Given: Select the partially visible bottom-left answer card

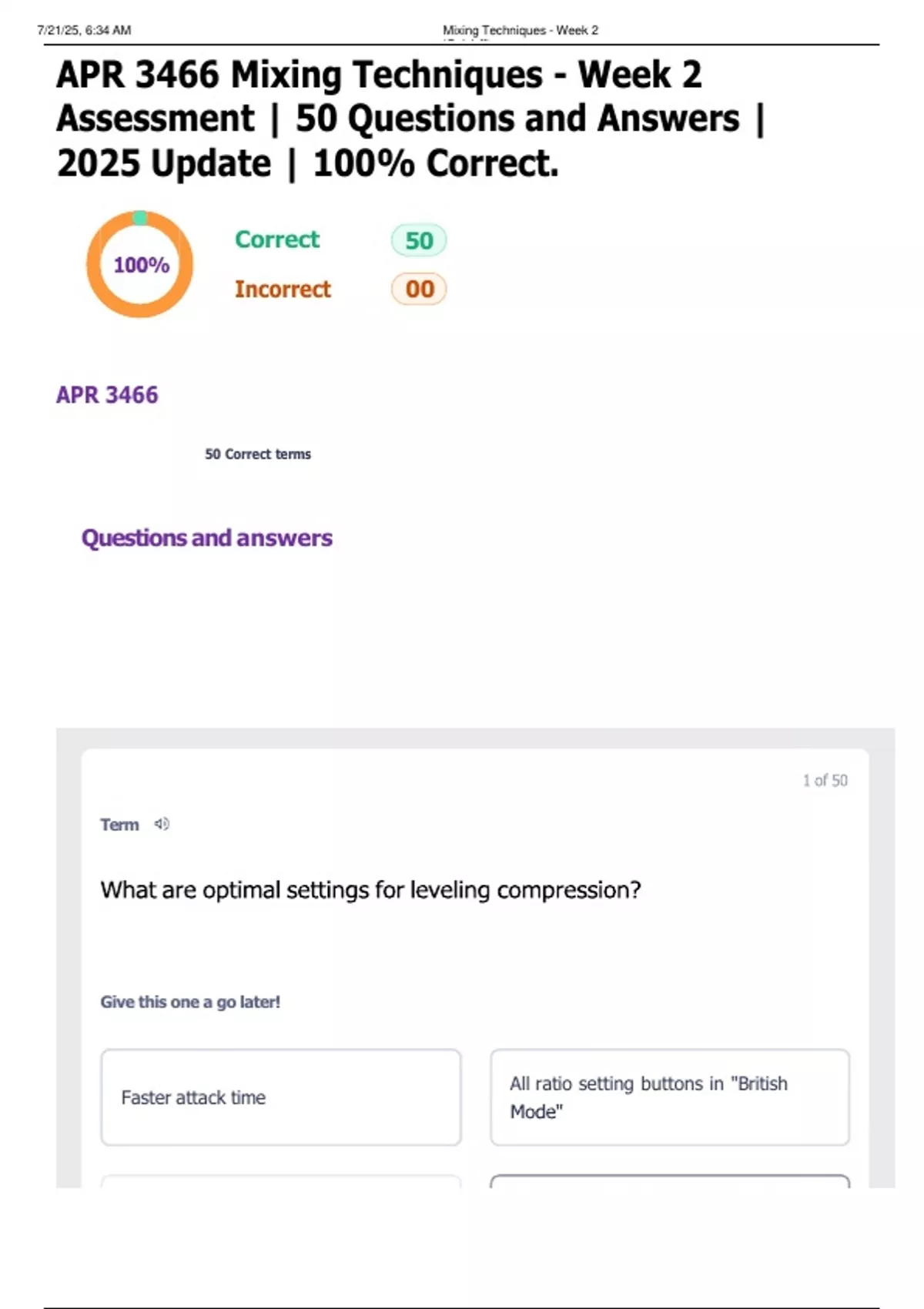Looking at the screenshot, I should click(x=280, y=1190).
